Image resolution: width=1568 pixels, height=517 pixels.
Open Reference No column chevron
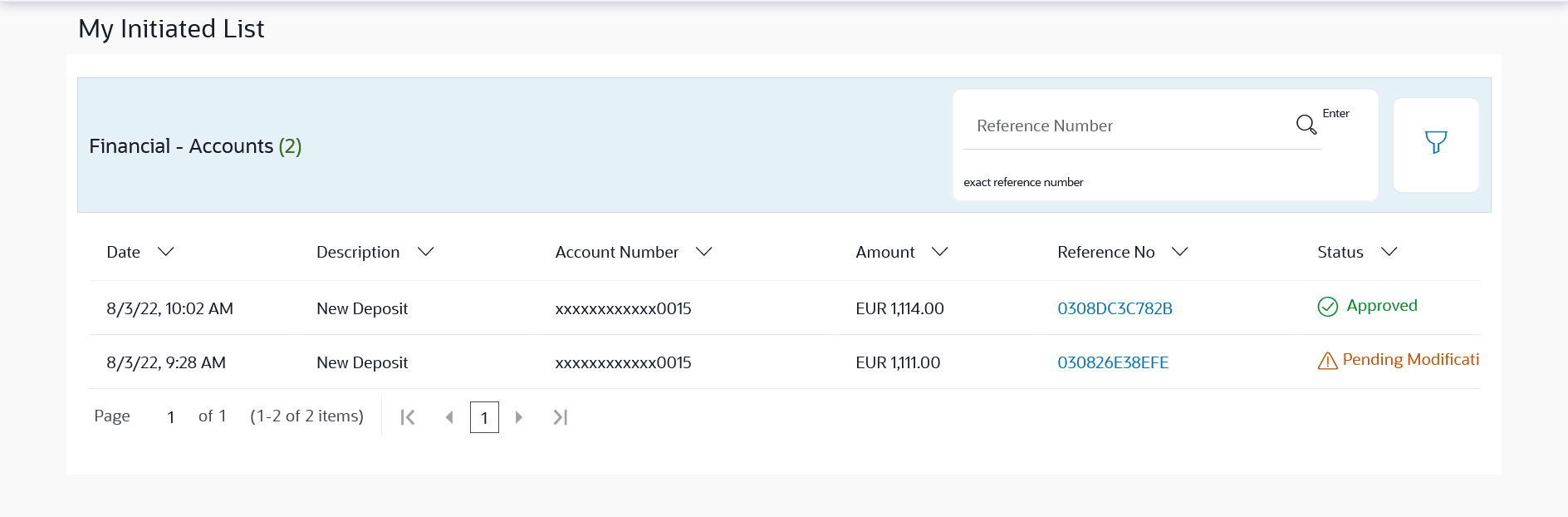[x=1179, y=252]
